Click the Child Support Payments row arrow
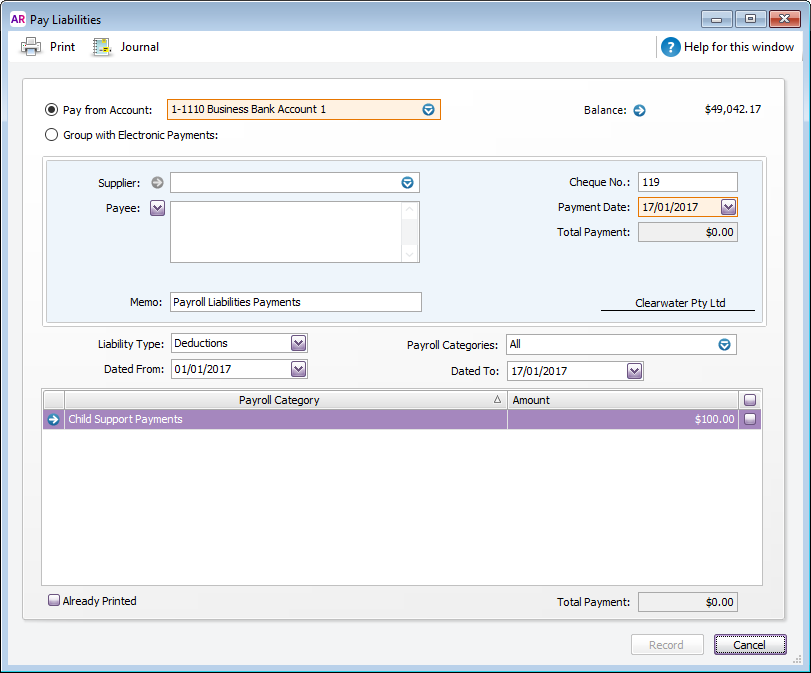Screen dimensions: 811x673 pos(53,420)
